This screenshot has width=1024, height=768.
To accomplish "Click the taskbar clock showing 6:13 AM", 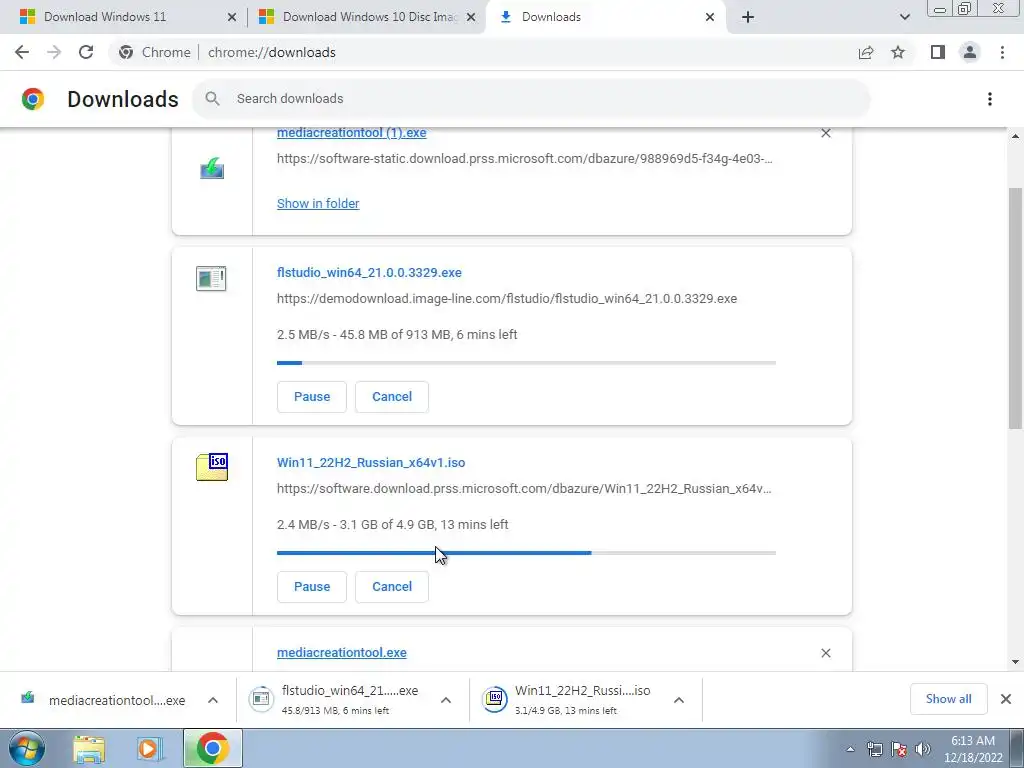I will click(x=973, y=749).
